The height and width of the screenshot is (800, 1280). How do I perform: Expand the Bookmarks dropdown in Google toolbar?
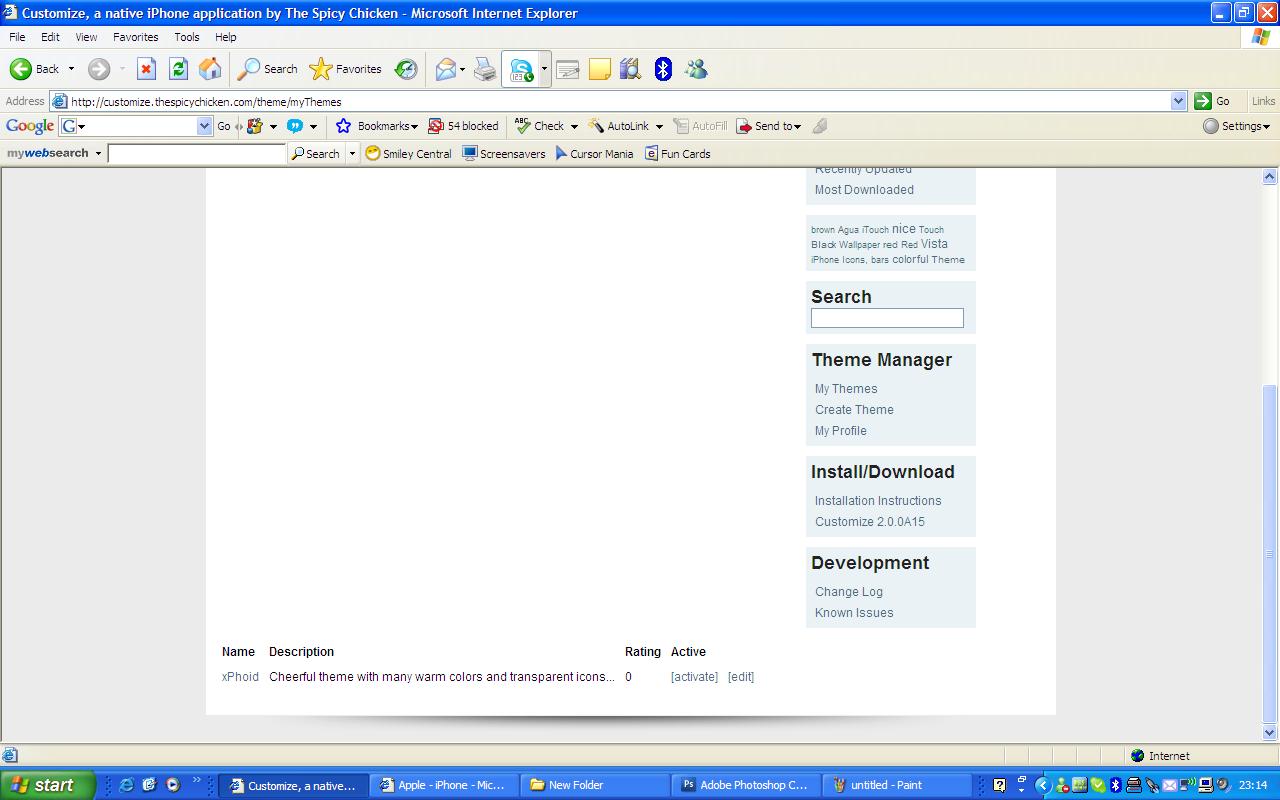click(x=414, y=127)
